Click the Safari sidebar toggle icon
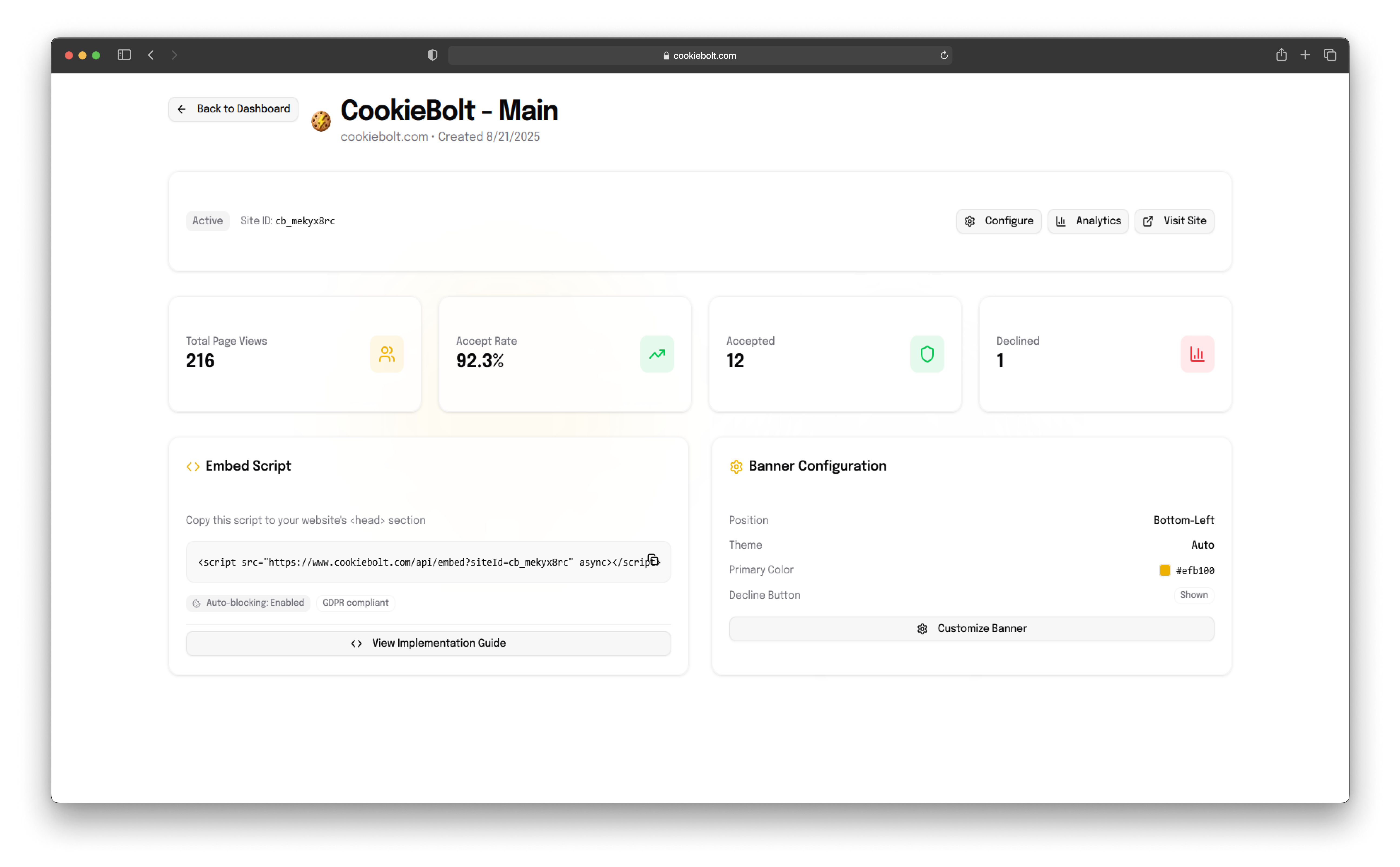 click(x=124, y=55)
